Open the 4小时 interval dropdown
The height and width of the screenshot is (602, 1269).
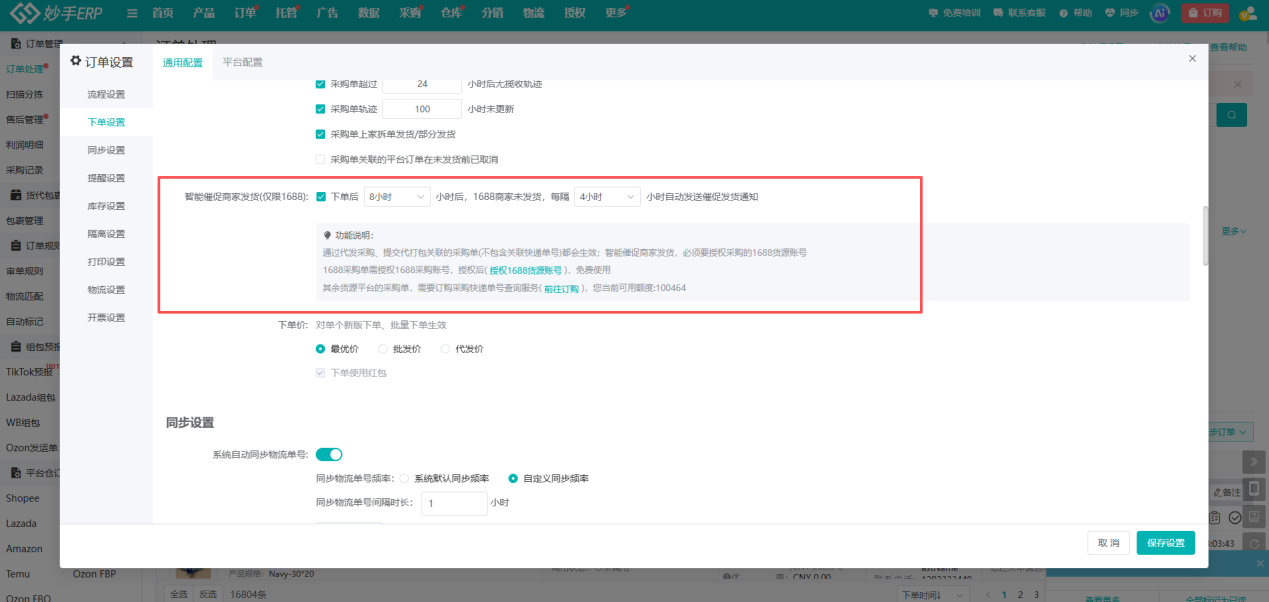[x=607, y=197]
